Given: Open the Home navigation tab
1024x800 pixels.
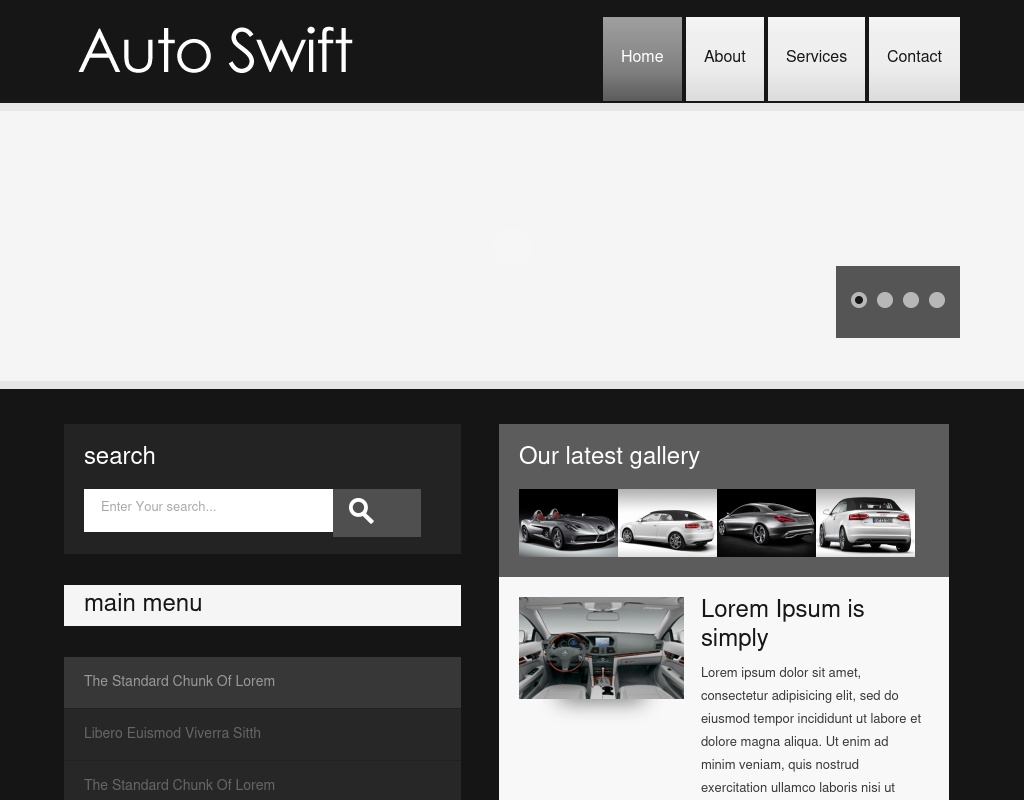Looking at the screenshot, I should (642, 58).
